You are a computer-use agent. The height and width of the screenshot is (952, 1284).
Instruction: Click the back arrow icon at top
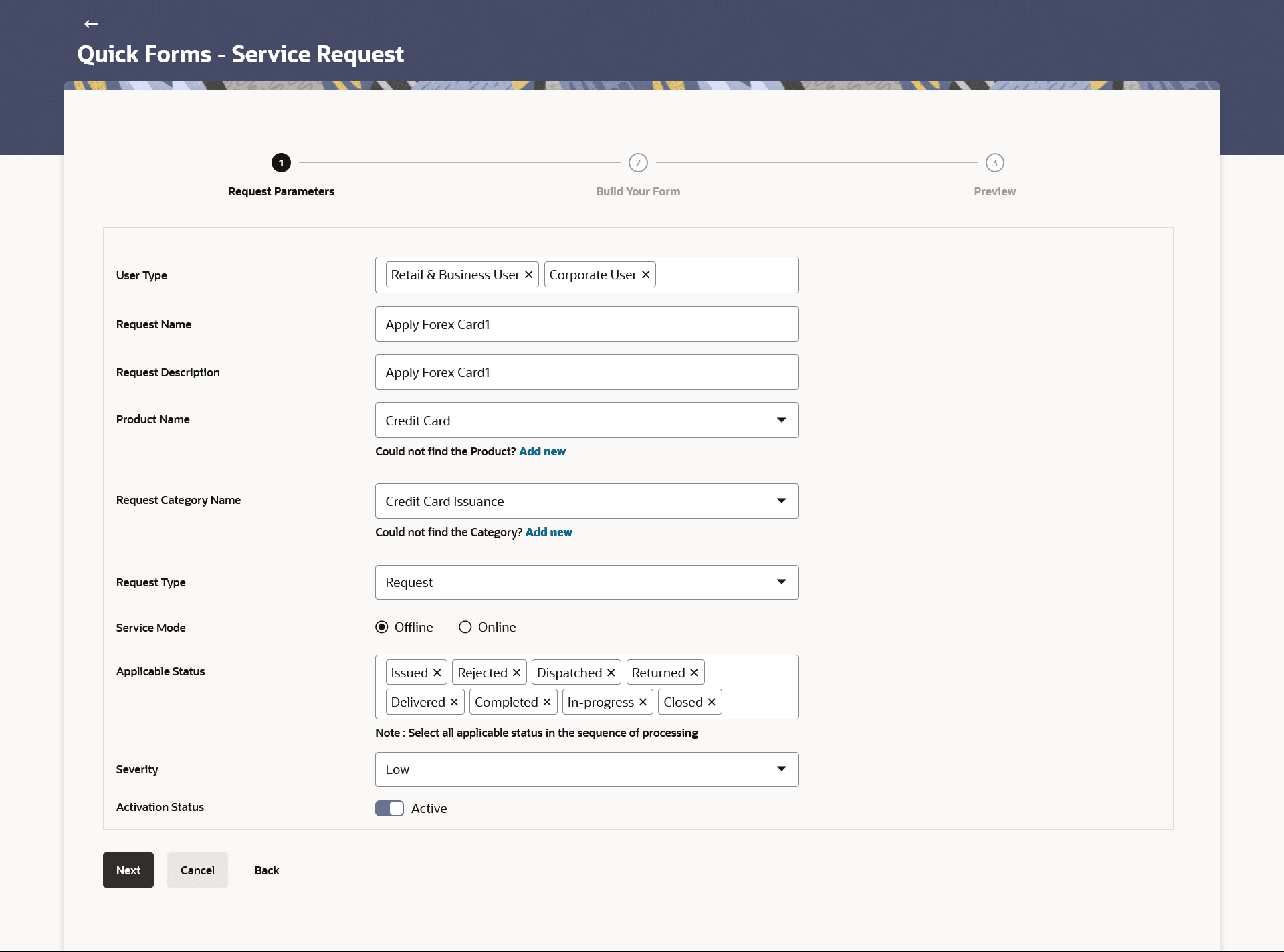[x=91, y=24]
